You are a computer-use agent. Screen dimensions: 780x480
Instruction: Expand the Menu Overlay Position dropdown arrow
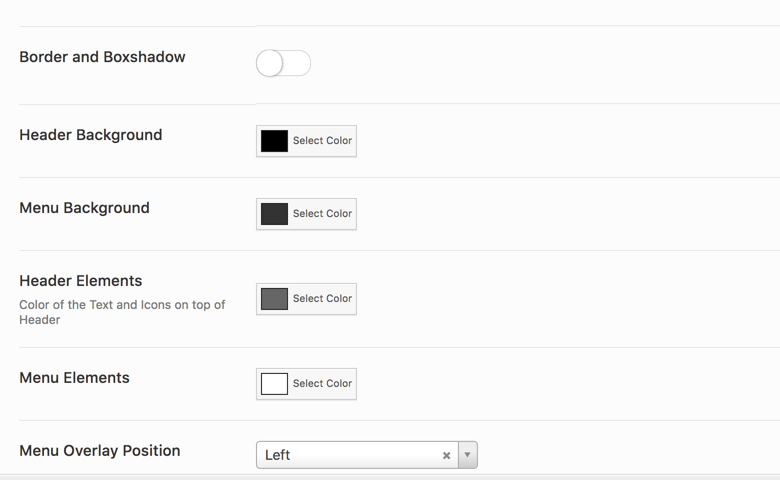coord(468,455)
